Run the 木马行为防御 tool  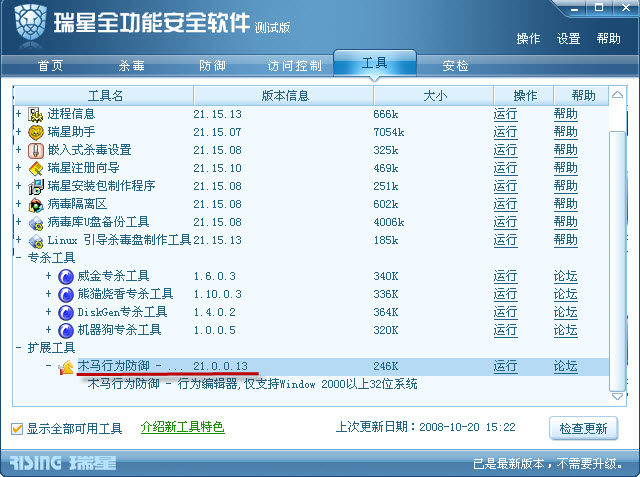click(x=505, y=366)
